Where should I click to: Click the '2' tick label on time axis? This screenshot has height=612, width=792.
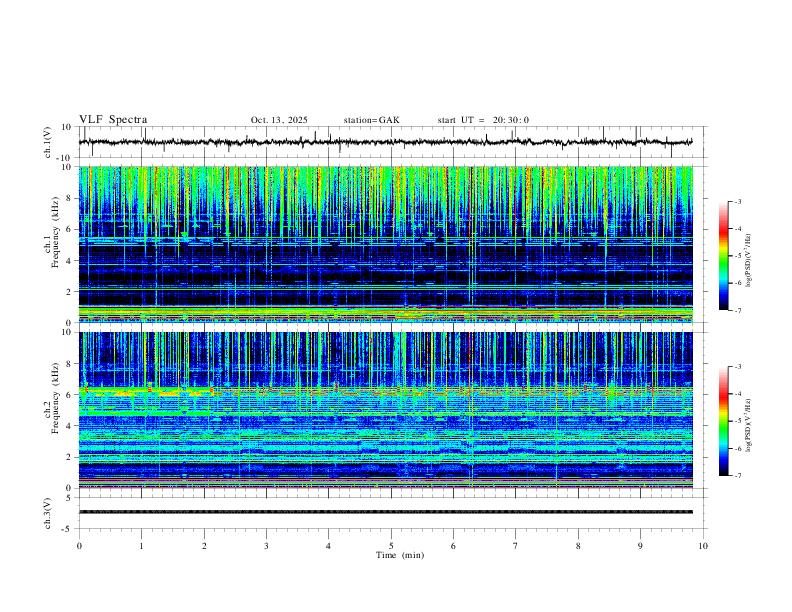click(x=204, y=546)
